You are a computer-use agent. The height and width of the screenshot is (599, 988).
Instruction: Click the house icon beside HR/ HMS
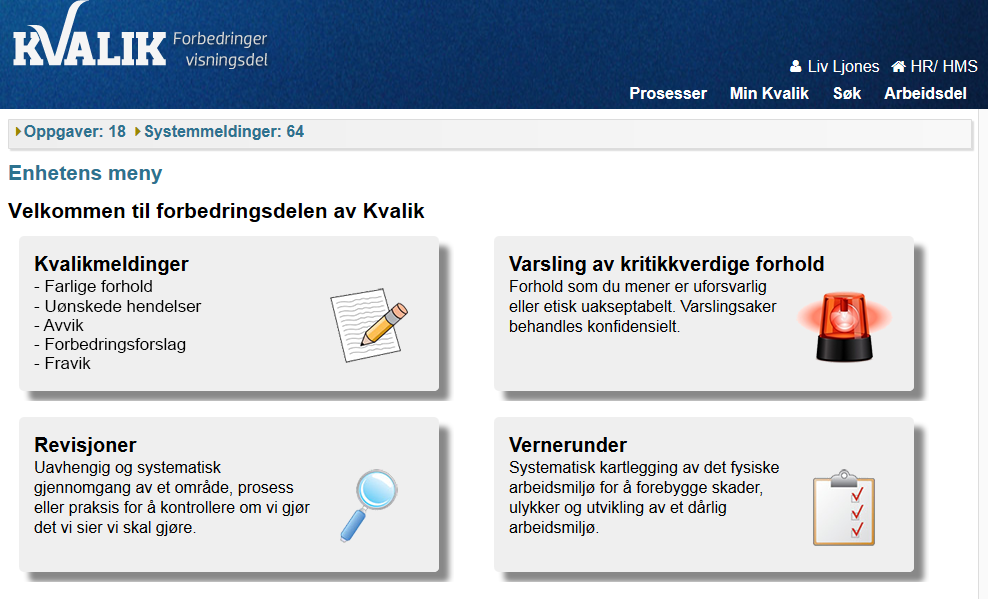click(898, 66)
